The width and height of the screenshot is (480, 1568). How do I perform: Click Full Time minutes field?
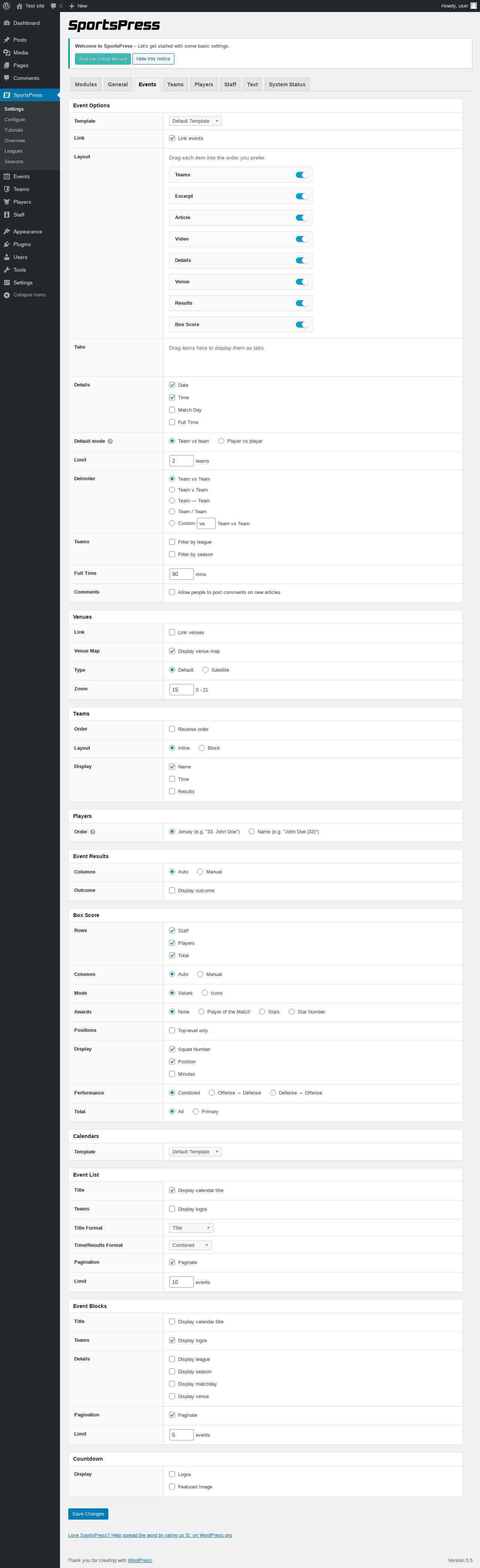coord(181,574)
